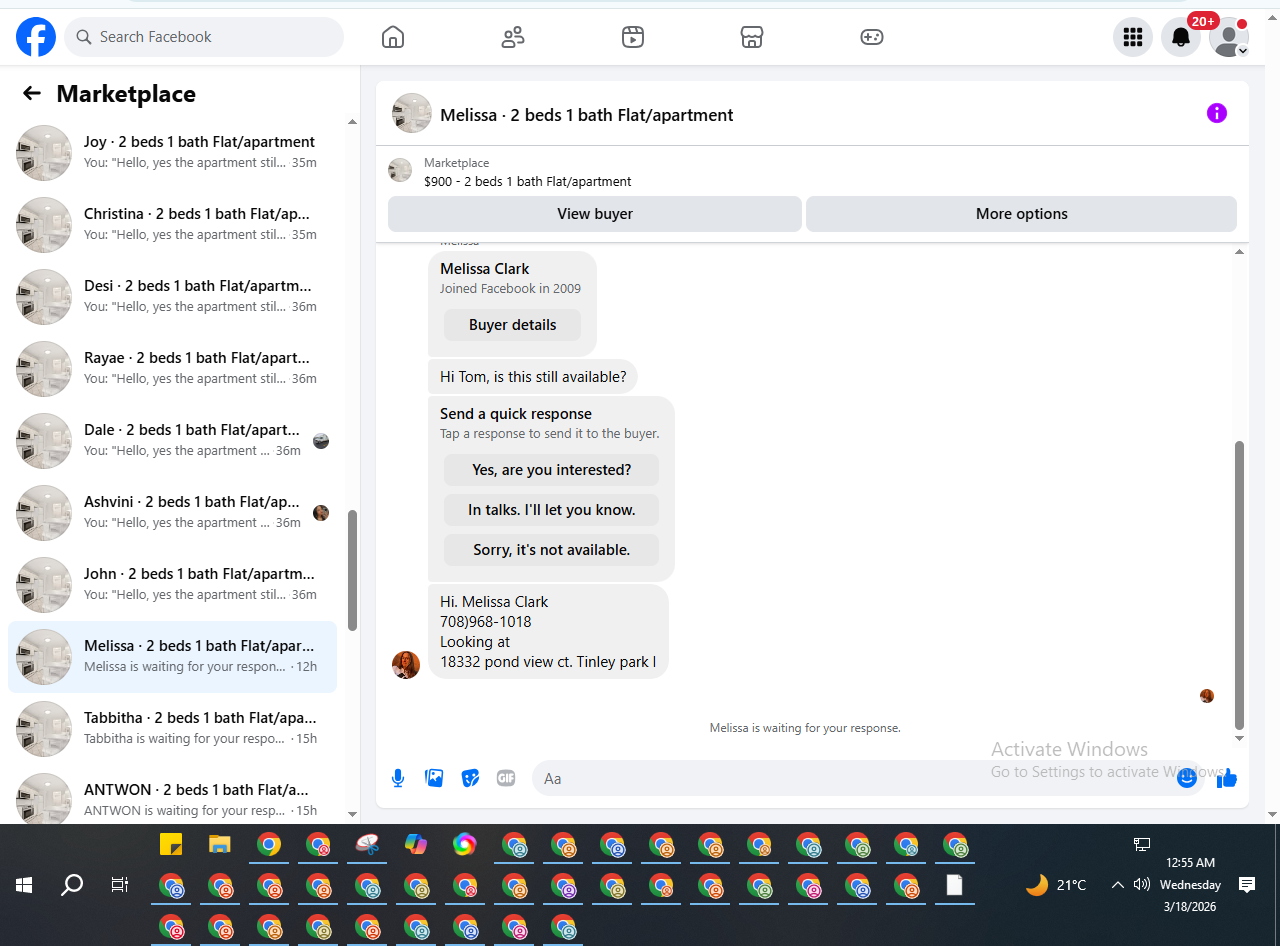Click the chat message scrollbar thumb
The height and width of the screenshot is (946, 1280).
coord(1240,585)
